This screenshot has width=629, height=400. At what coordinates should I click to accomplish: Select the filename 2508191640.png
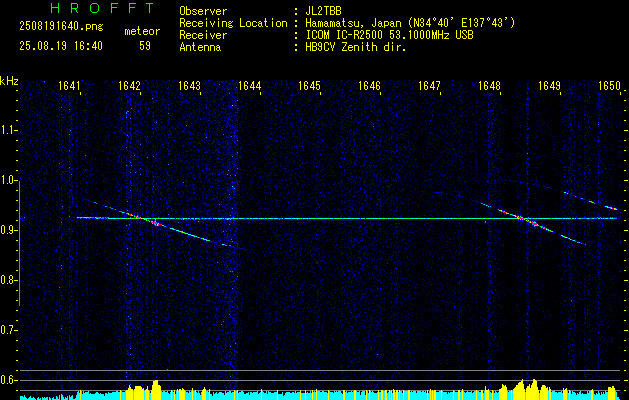coord(61,27)
